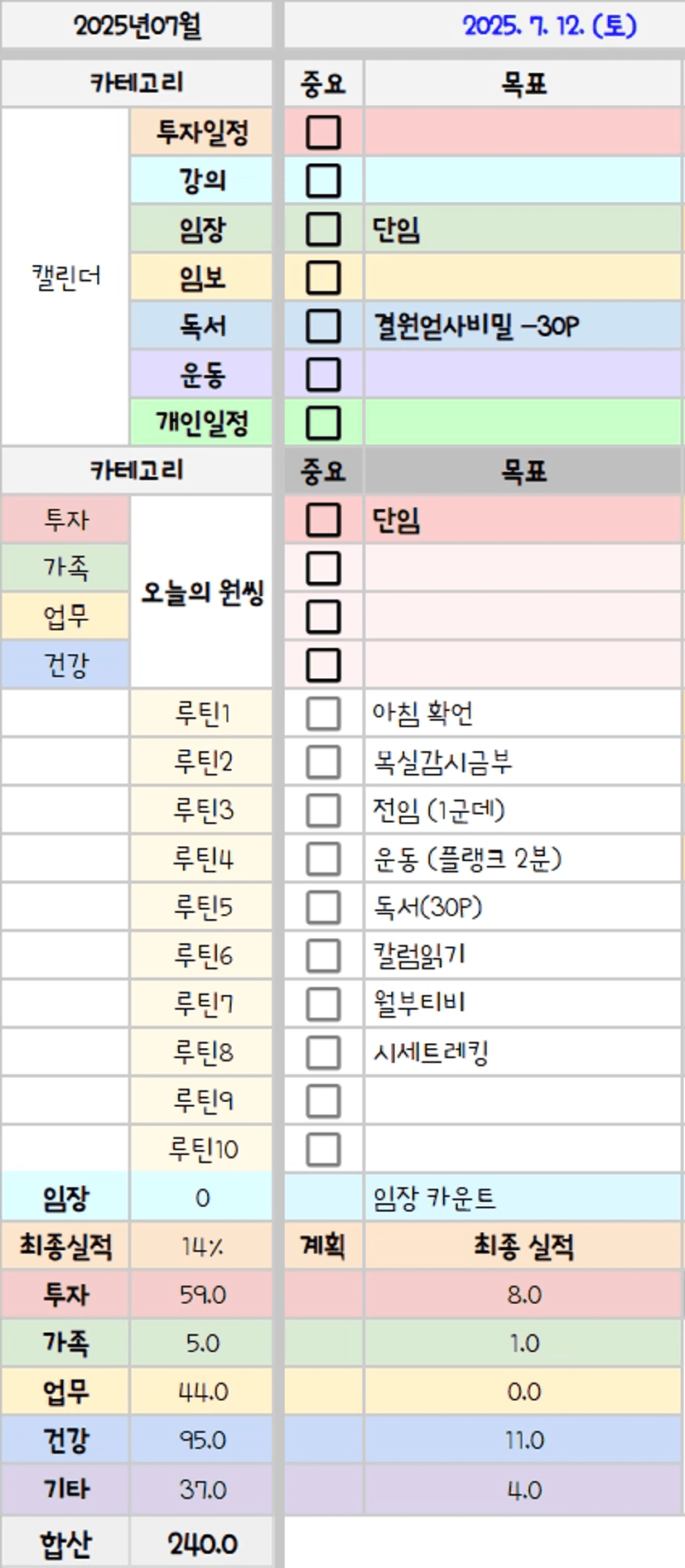
Task: Tick the 강의 row checkbox
Action: point(323,180)
